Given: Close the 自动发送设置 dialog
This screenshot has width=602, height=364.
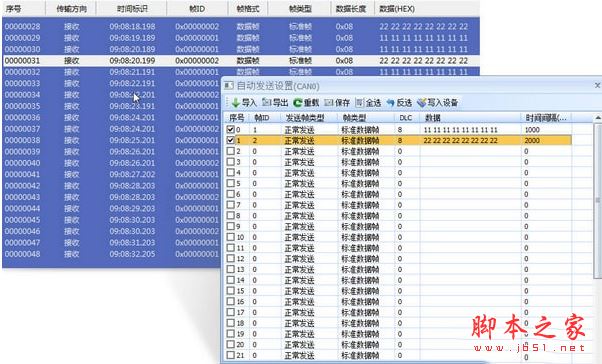Looking at the screenshot, I should [597, 85].
